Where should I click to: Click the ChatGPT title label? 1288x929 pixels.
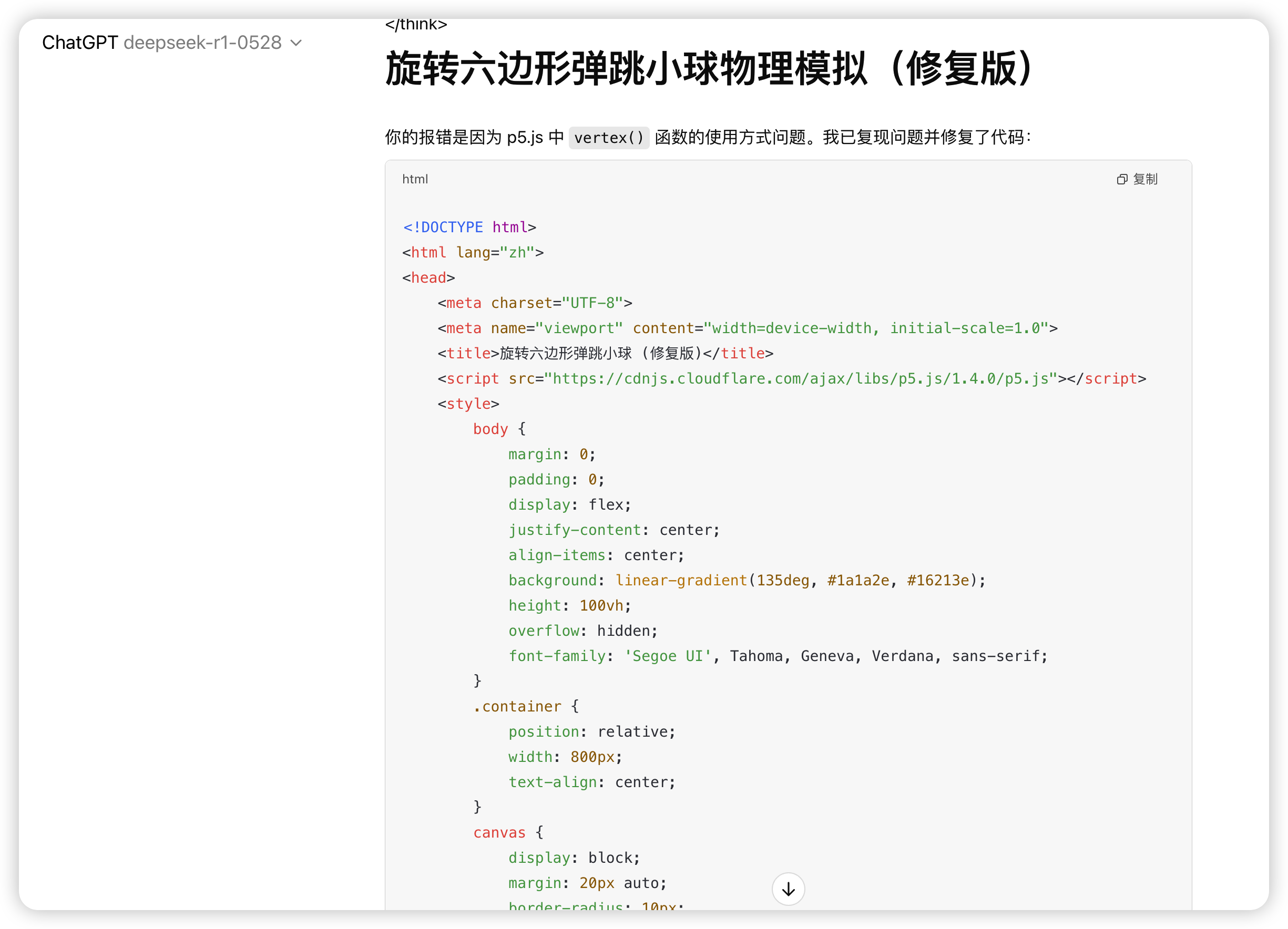79,43
